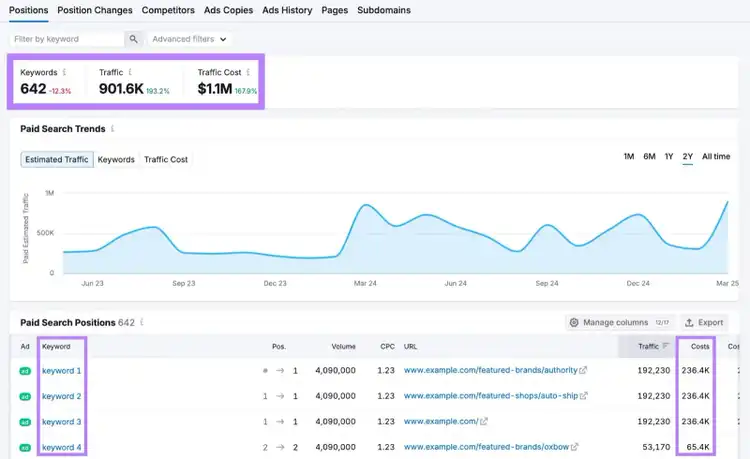The width and height of the screenshot is (750, 459).
Task: Export the paid positions table
Action: [704, 323]
